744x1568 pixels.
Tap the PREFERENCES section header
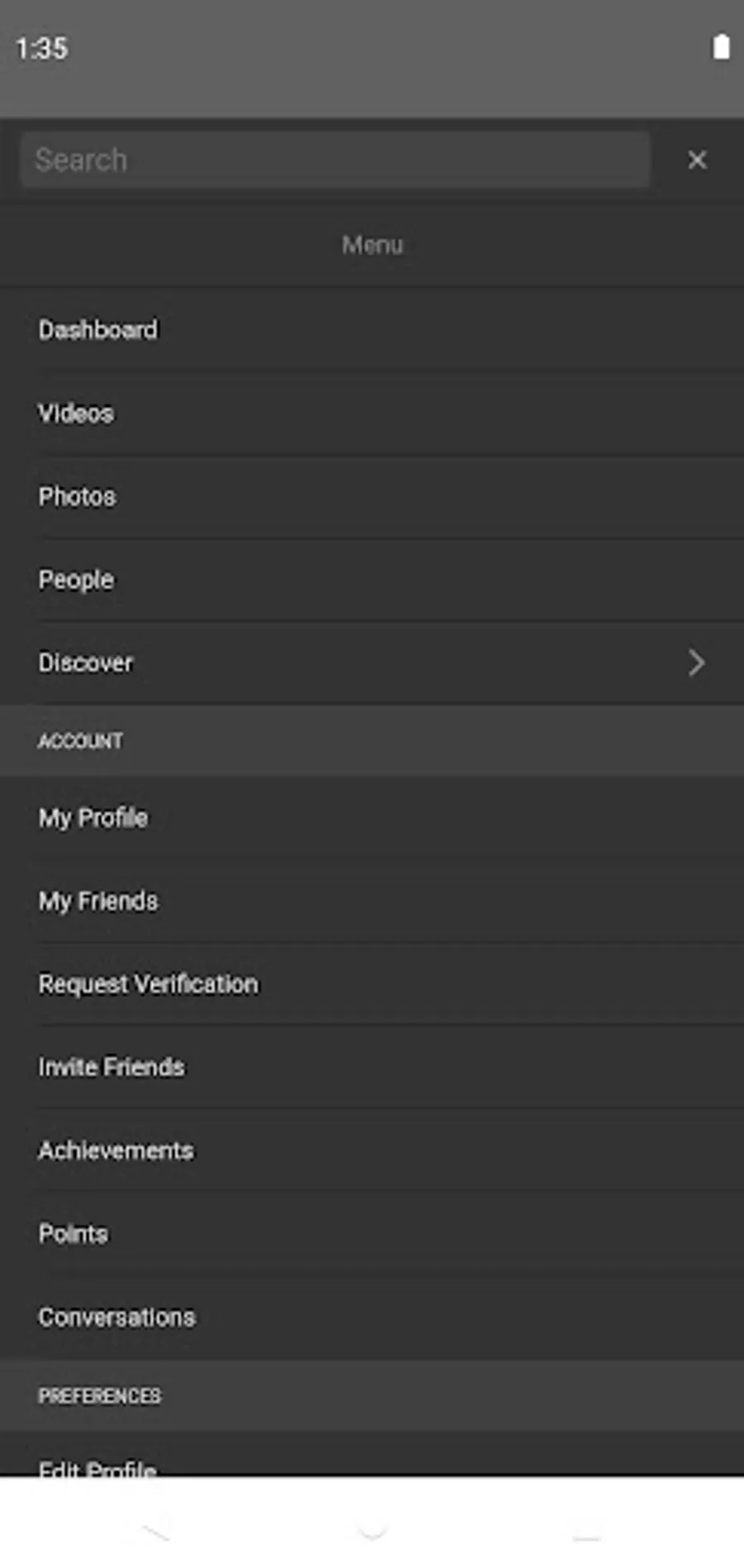click(x=372, y=1396)
